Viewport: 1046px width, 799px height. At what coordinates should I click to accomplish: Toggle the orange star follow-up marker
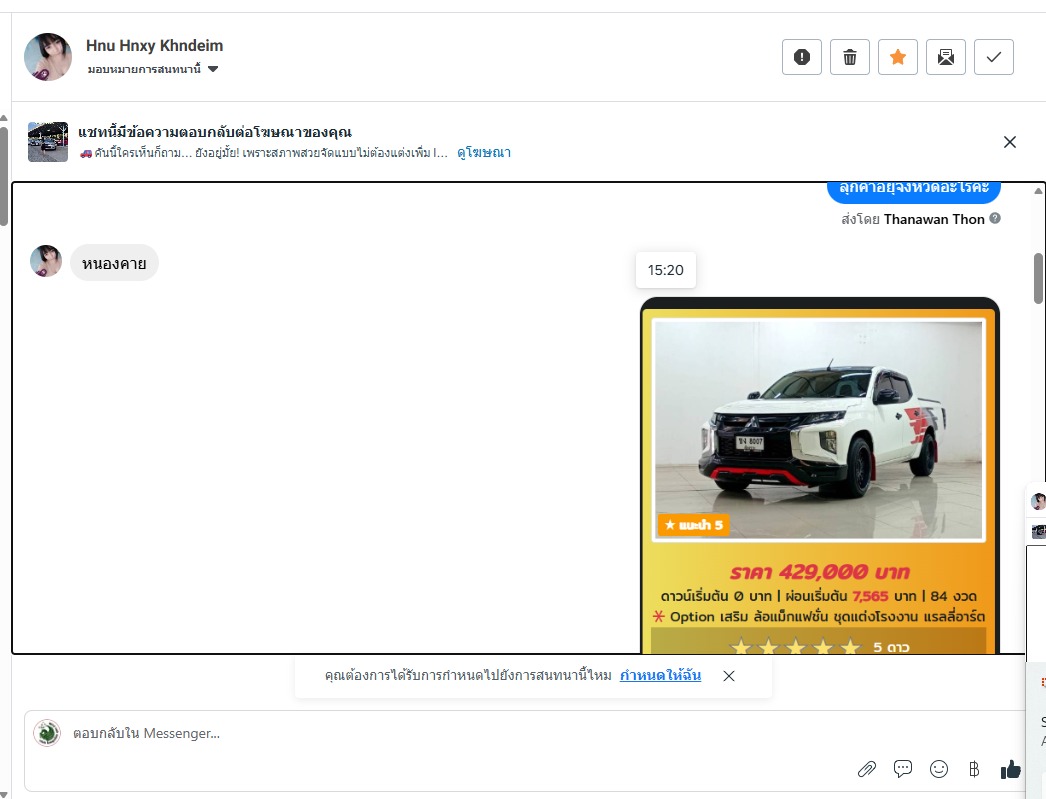897,57
